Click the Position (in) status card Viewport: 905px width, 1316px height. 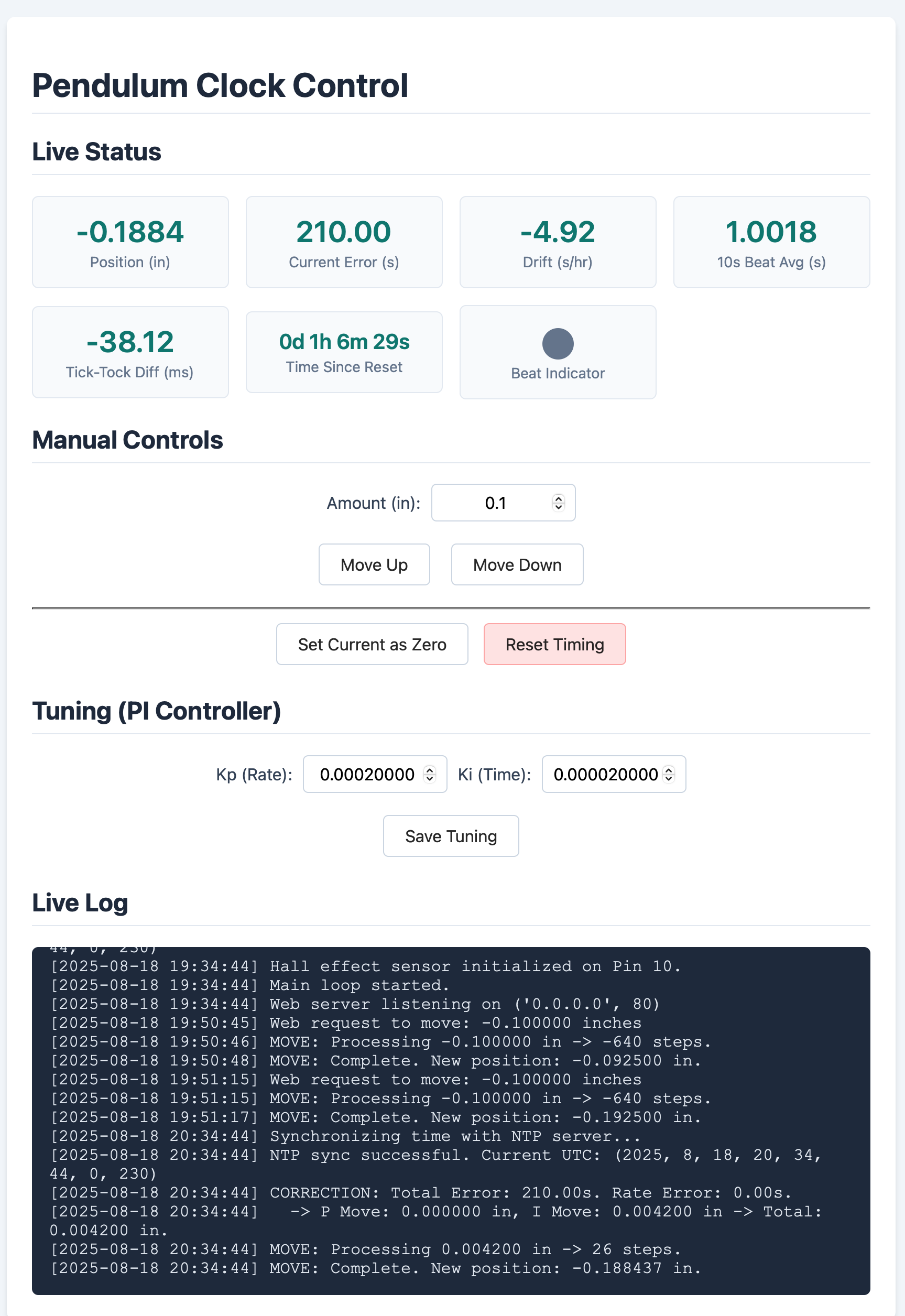pyautogui.click(x=130, y=242)
